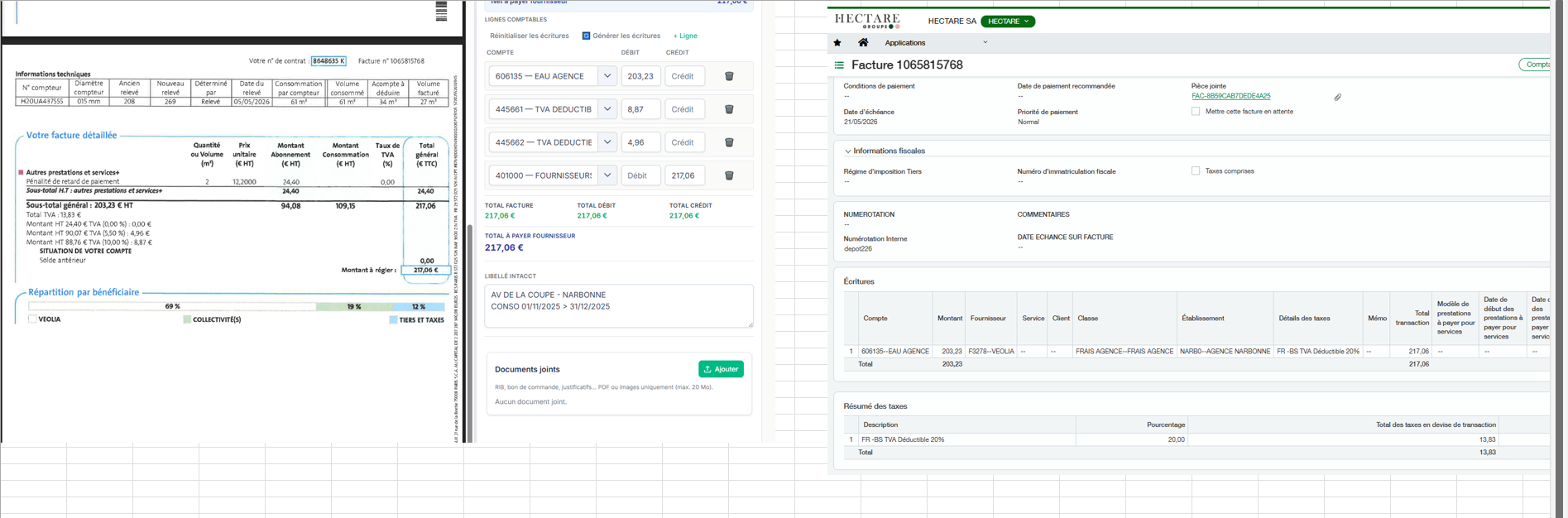Click the Générer les écritures icon
1568x518 pixels.
tap(586, 36)
